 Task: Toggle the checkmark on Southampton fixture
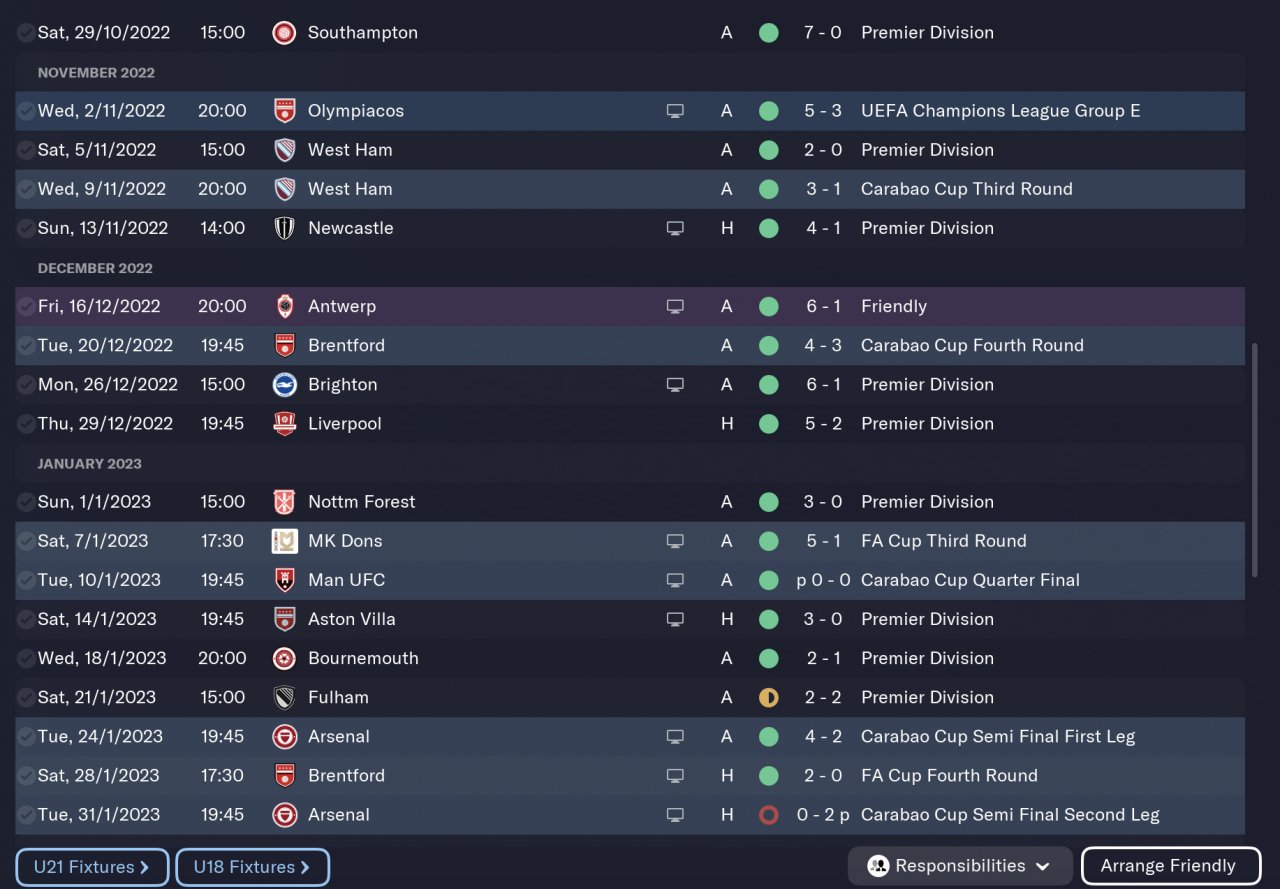pos(25,33)
